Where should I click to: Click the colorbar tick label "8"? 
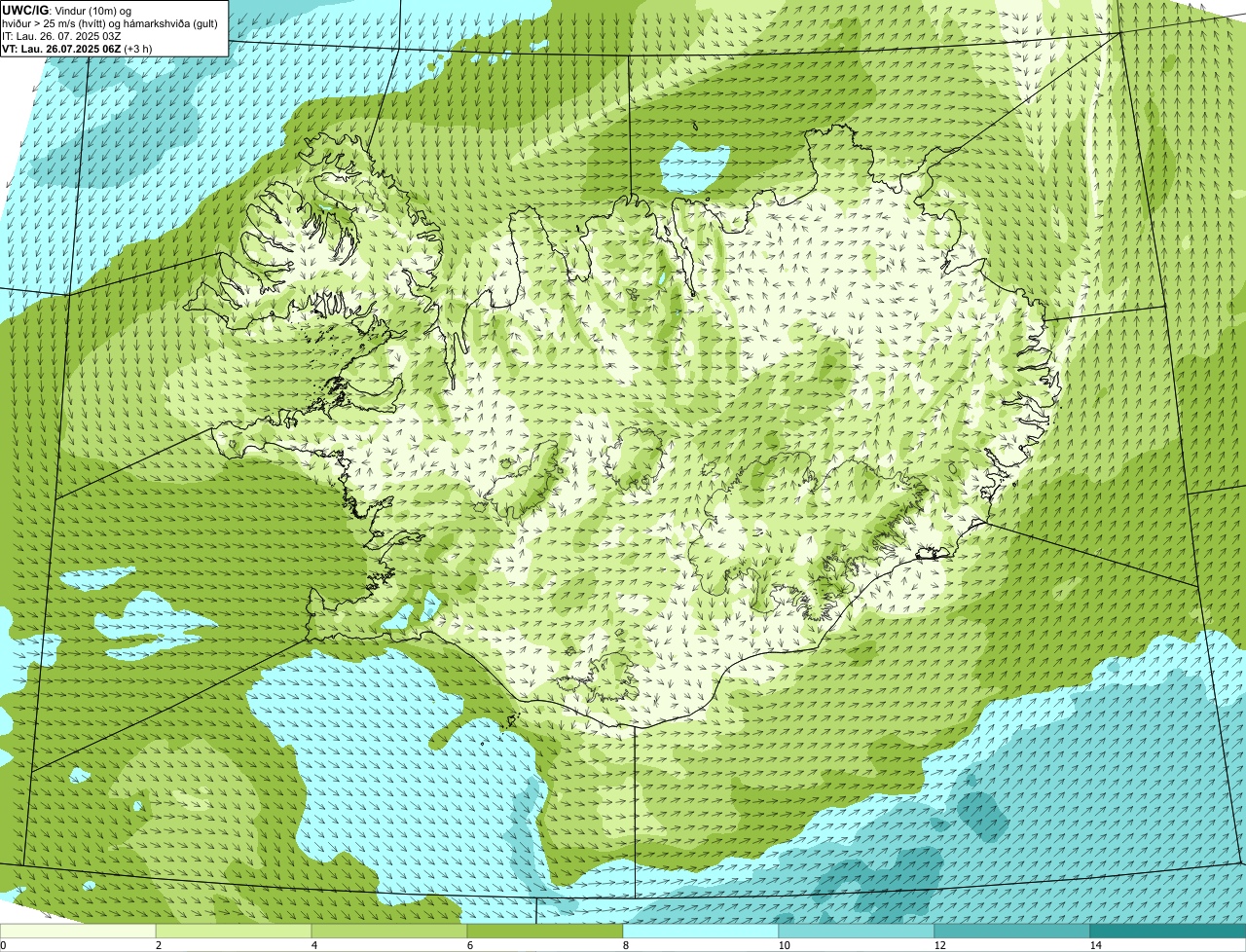pyautogui.click(x=625, y=945)
